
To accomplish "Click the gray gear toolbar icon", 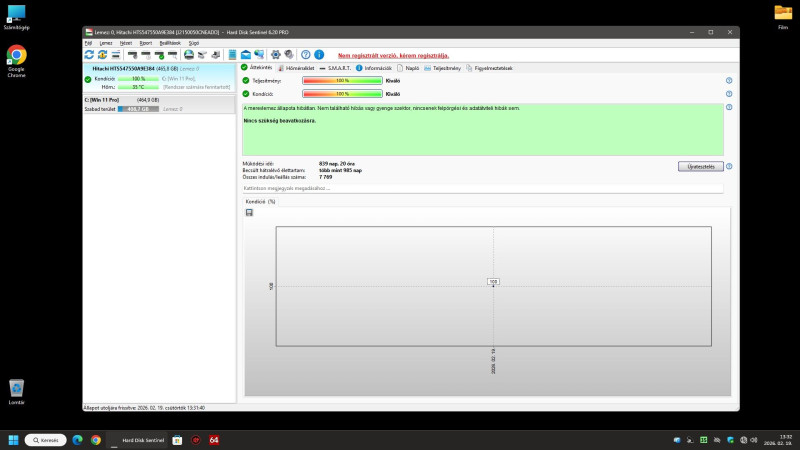I will coord(289,55).
